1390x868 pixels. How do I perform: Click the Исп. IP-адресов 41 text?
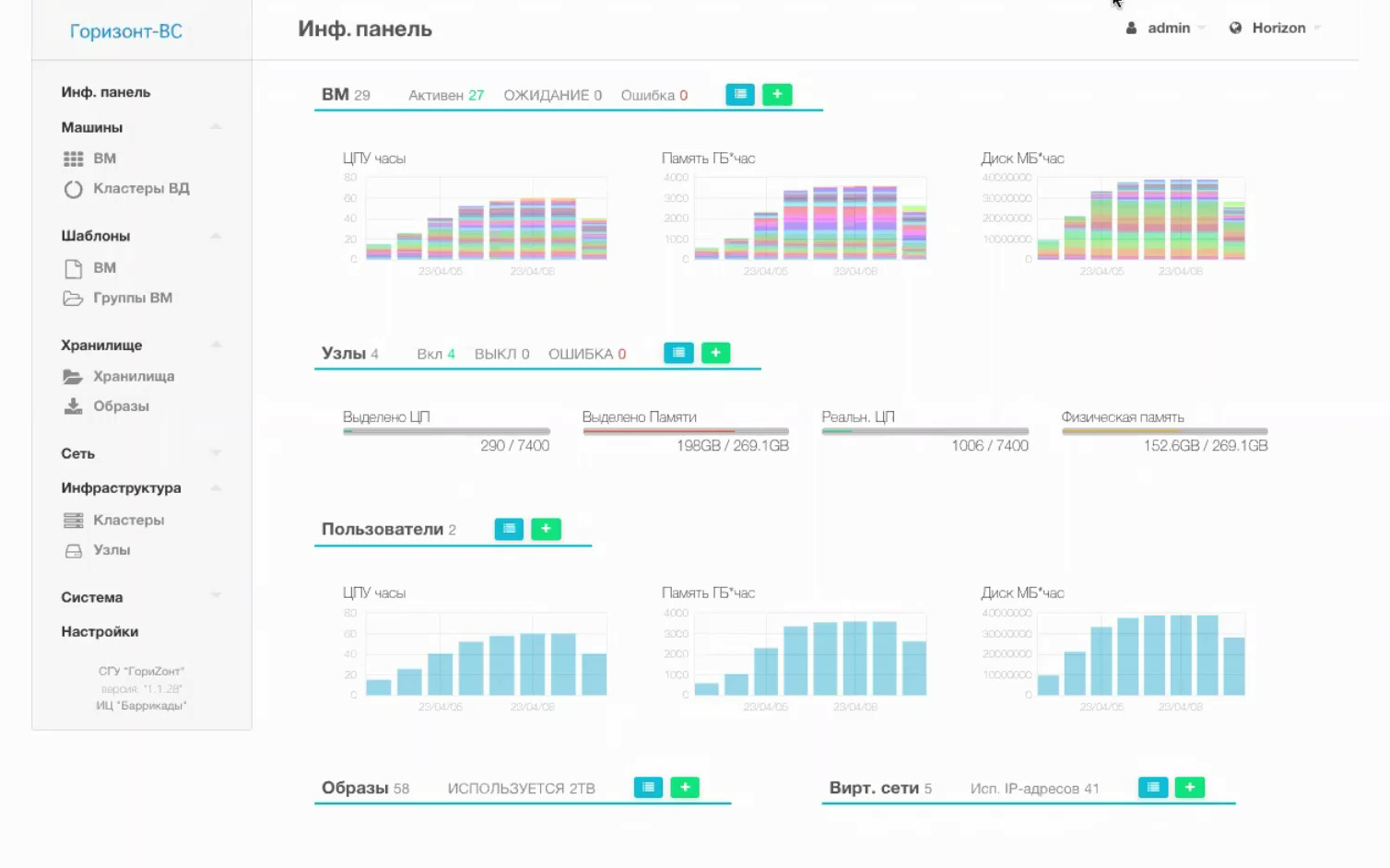(1034, 789)
